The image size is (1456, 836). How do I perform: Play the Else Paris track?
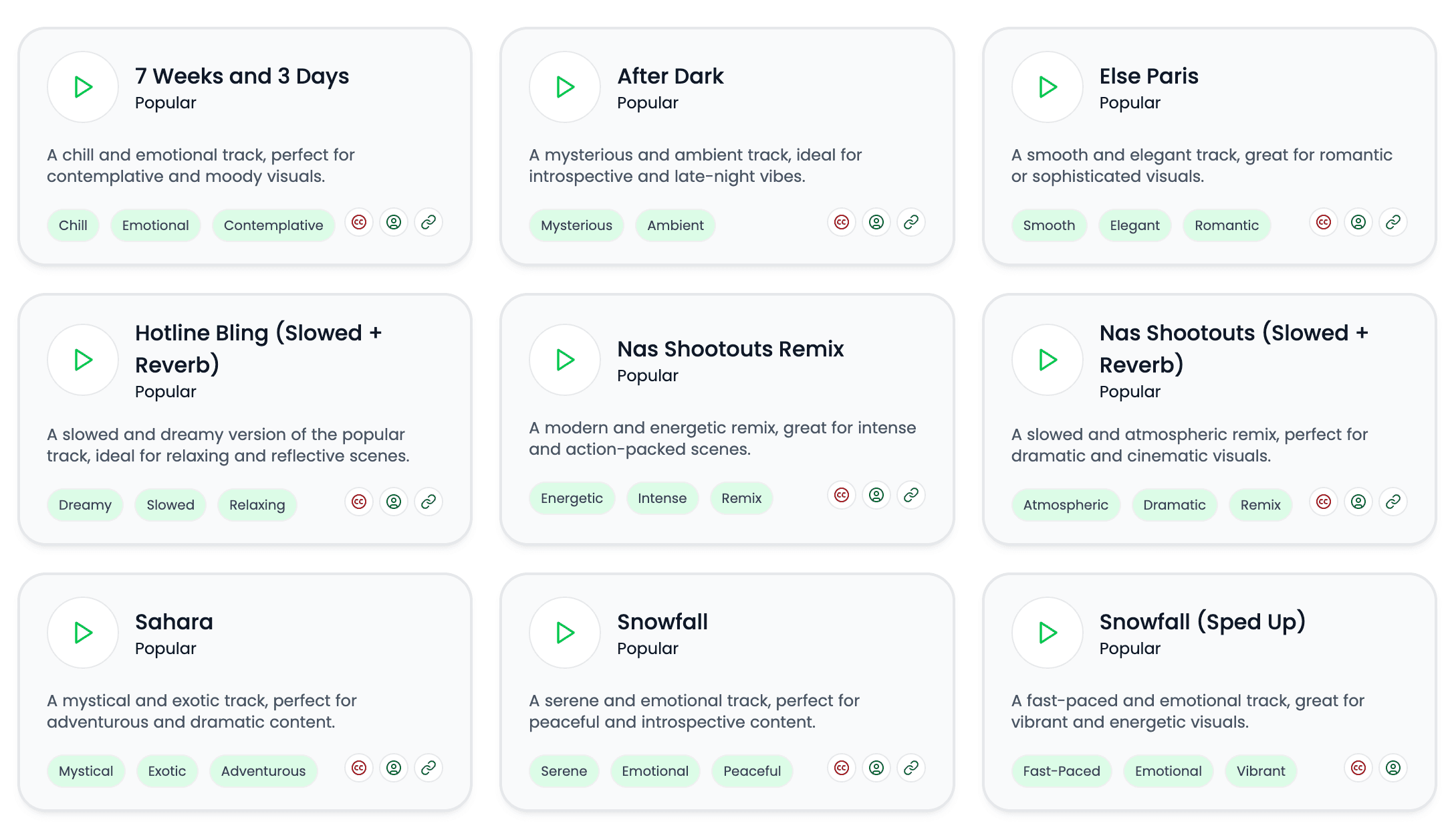click(1048, 87)
